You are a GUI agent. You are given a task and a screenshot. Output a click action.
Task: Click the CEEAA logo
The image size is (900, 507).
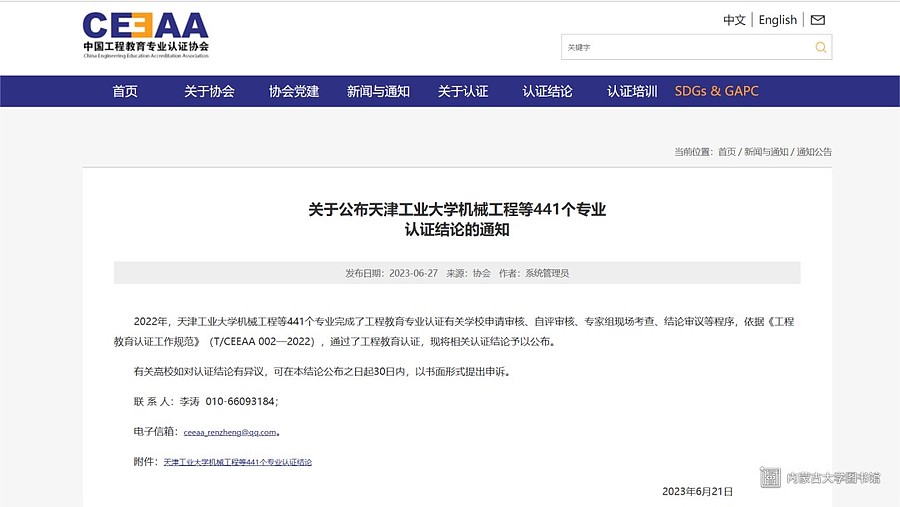(146, 36)
